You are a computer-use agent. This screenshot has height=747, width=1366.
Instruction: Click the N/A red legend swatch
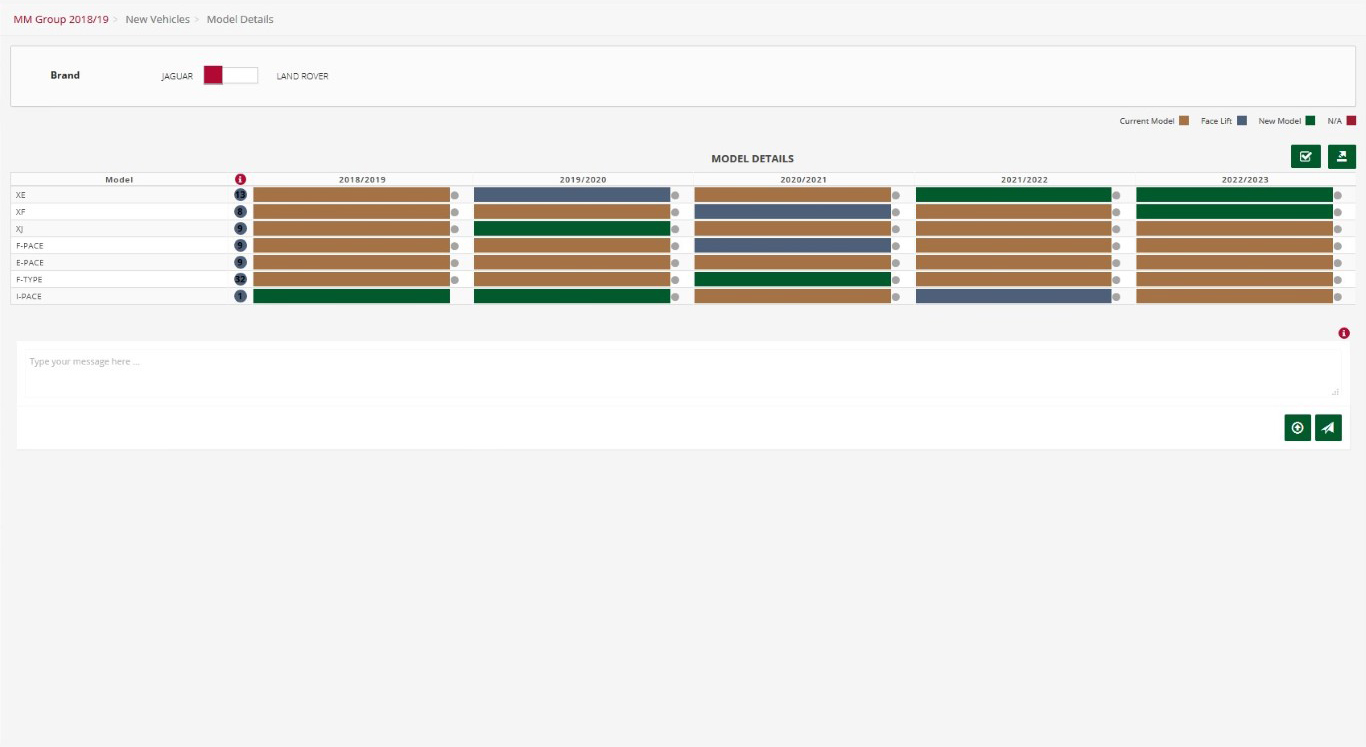[x=1351, y=121]
